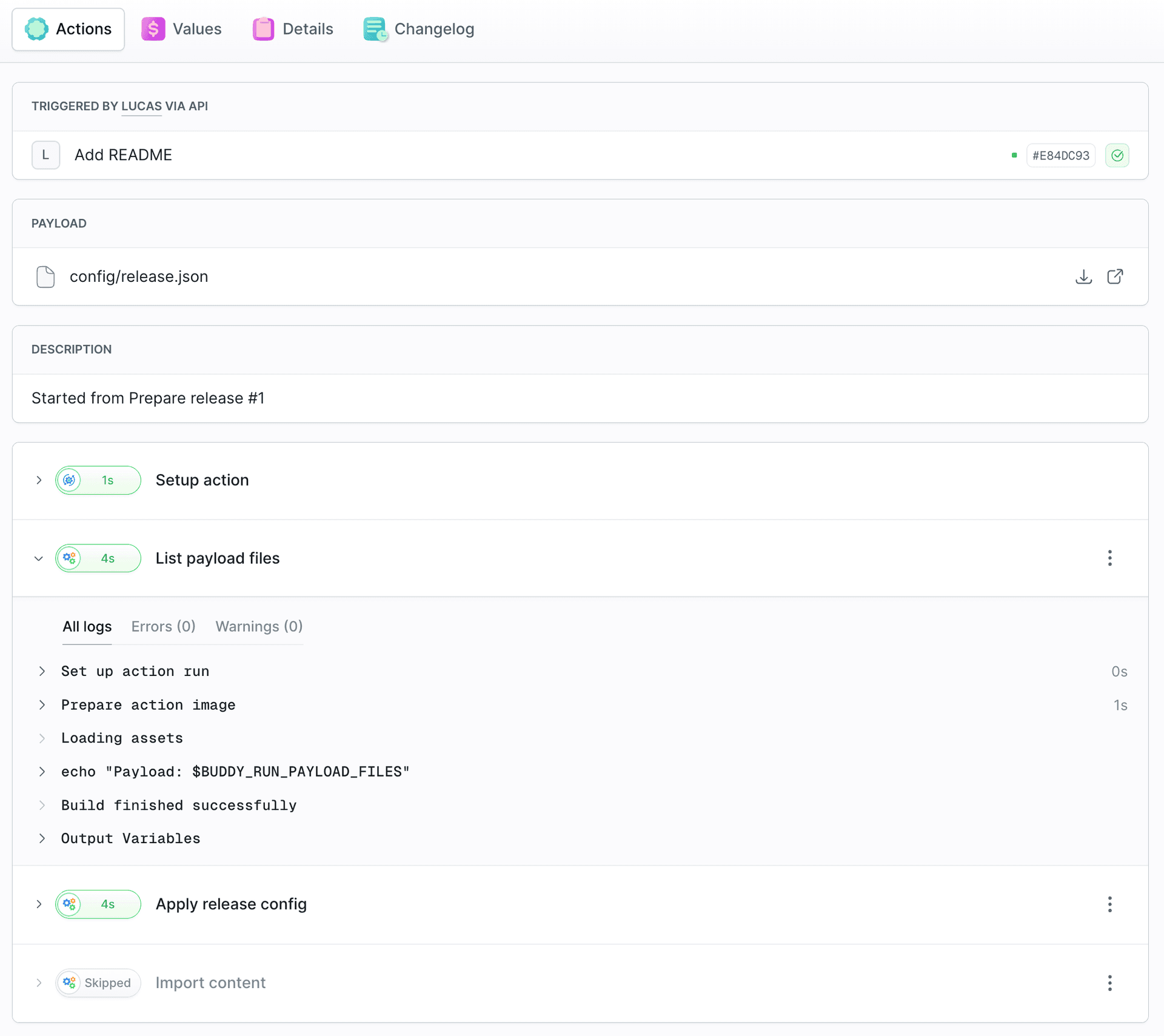Click the Started from Prepare release #1 text
Image resolution: width=1164 pixels, height=1036 pixels.
click(x=148, y=398)
